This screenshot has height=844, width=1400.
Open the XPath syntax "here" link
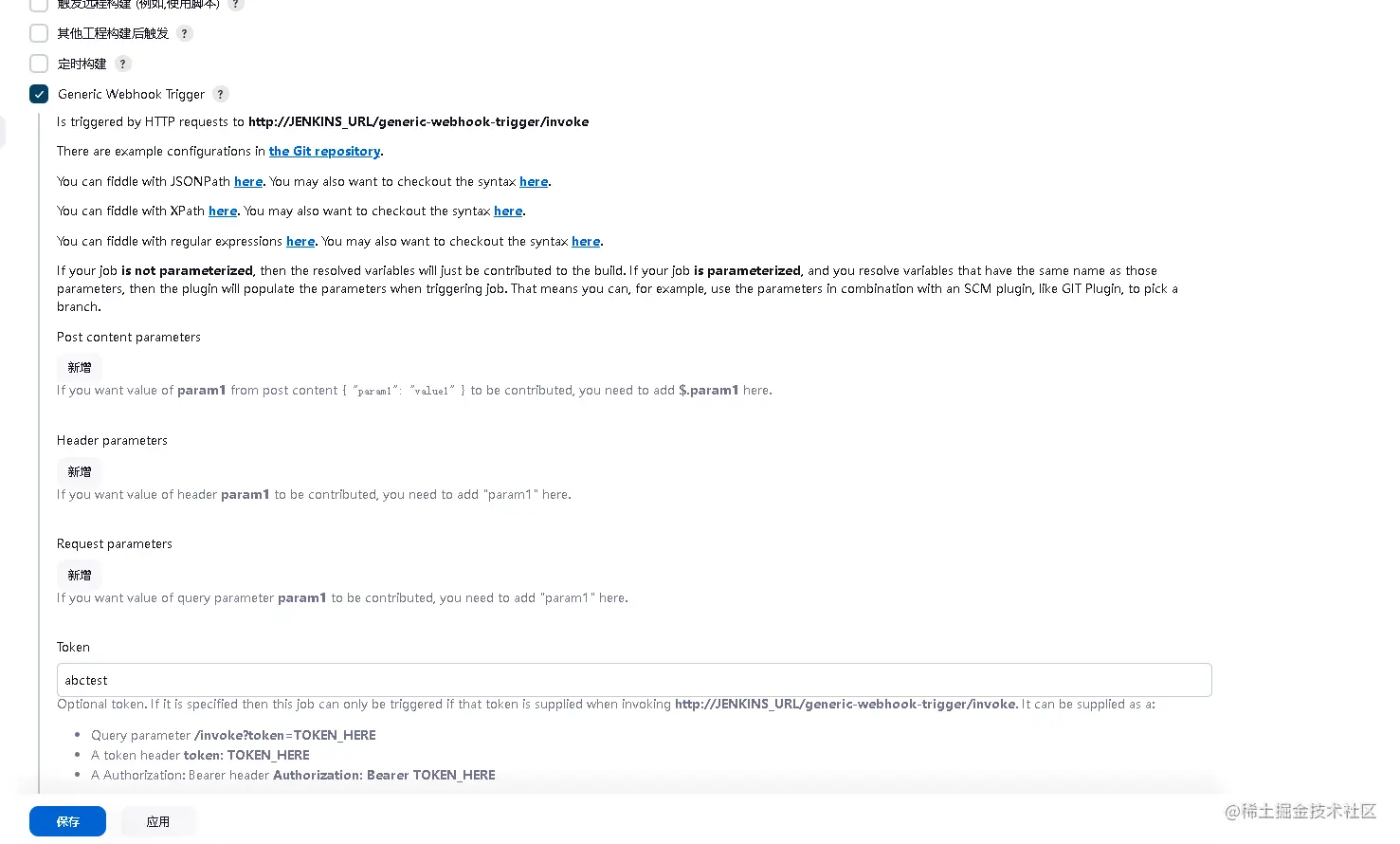coord(508,211)
